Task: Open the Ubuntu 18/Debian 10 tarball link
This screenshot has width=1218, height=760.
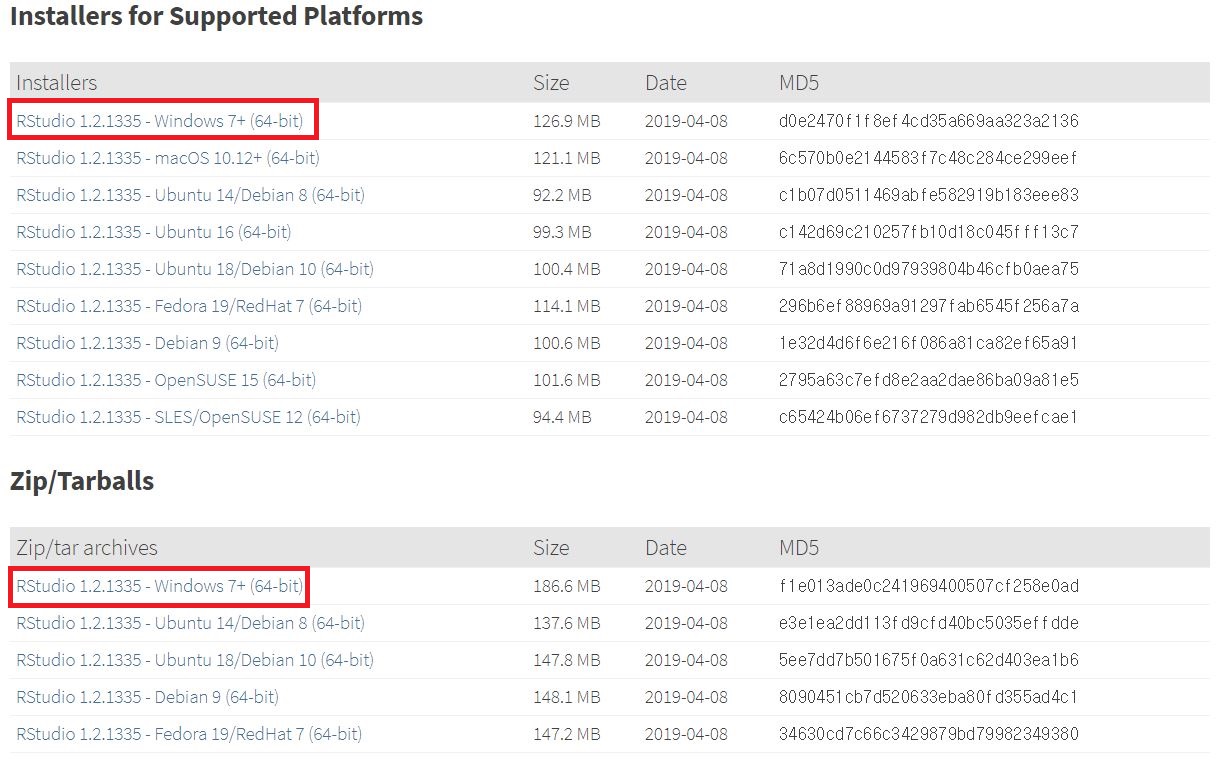Action: click(x=195, y=660)
